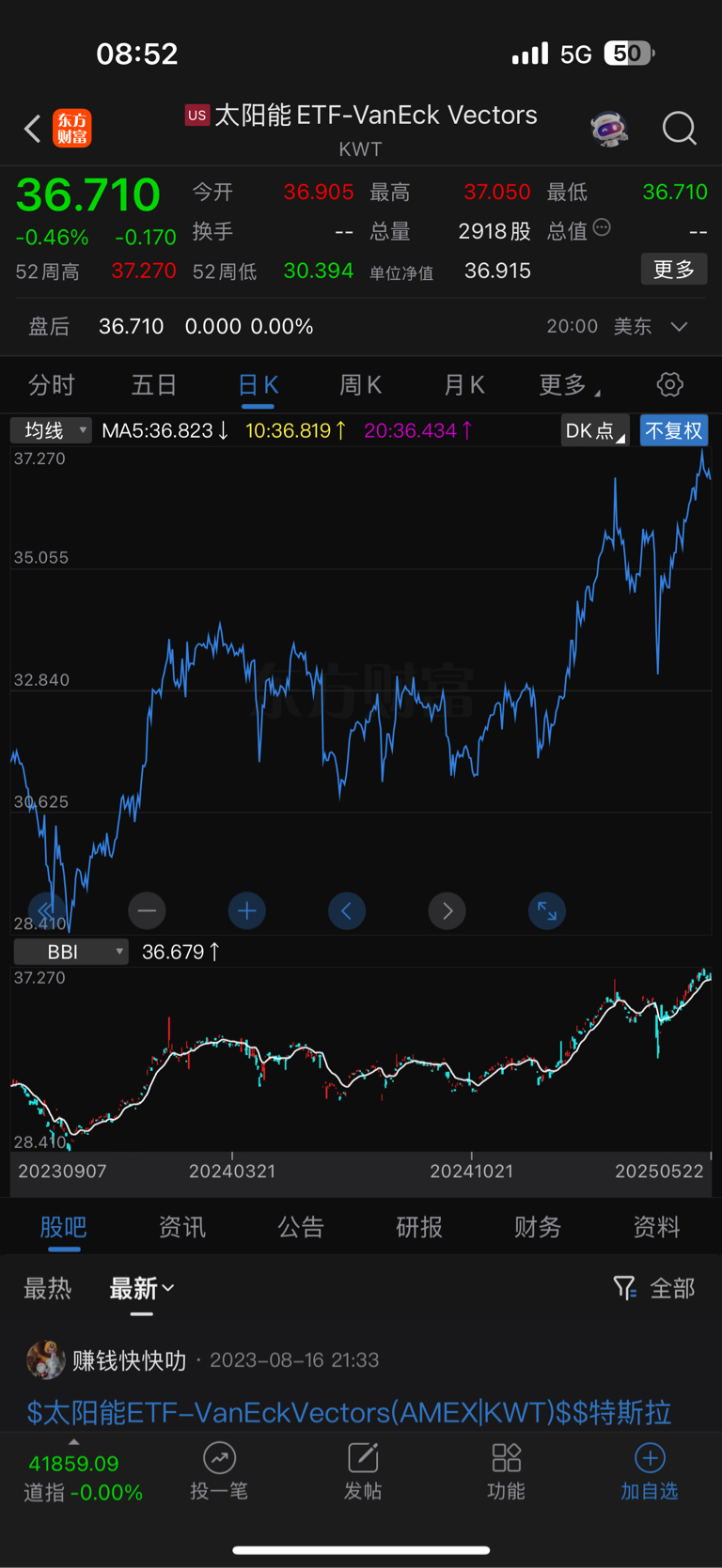Open user avatar of 赚钱快快叻

coord(45,1359)
